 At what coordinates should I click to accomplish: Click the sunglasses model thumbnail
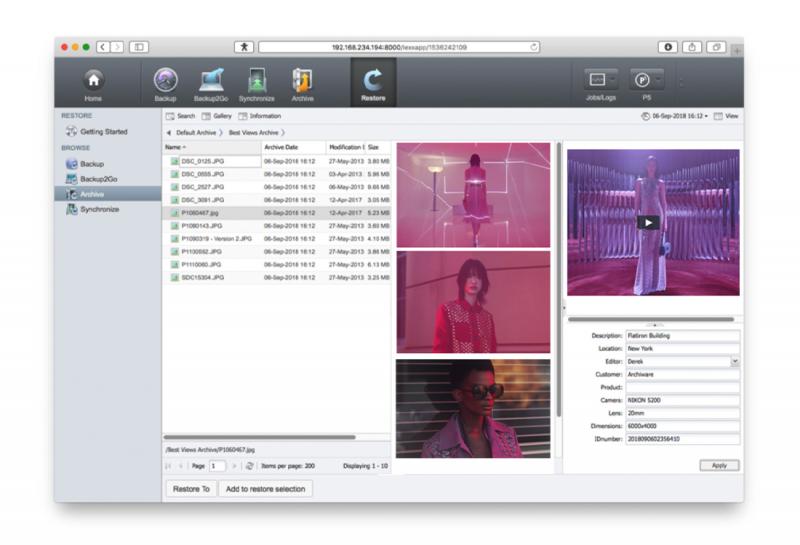(x=473, y=408)
